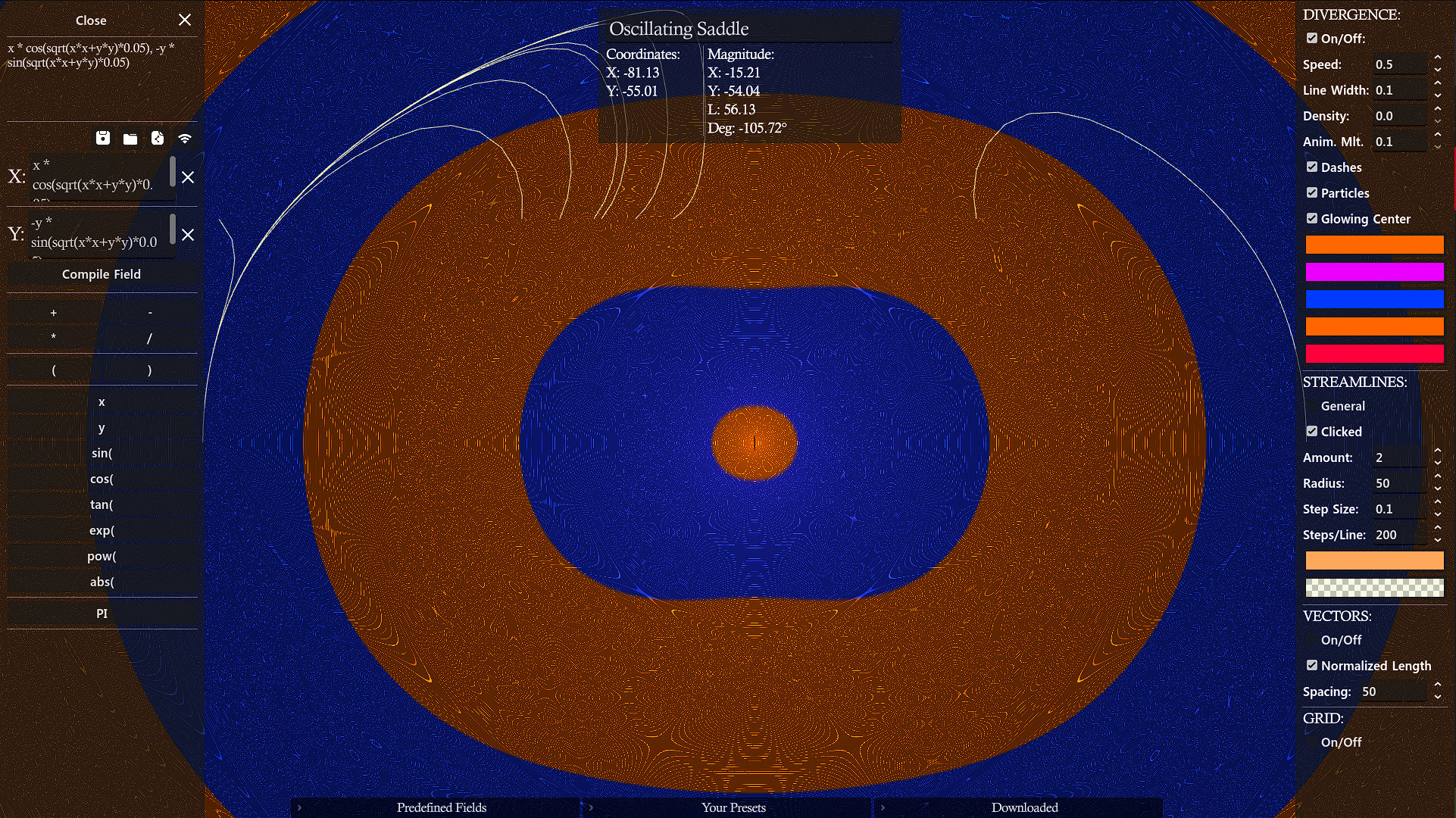The image size is (1456, 818).
Task: Open the folder icon to load a field
Action: 130,138
